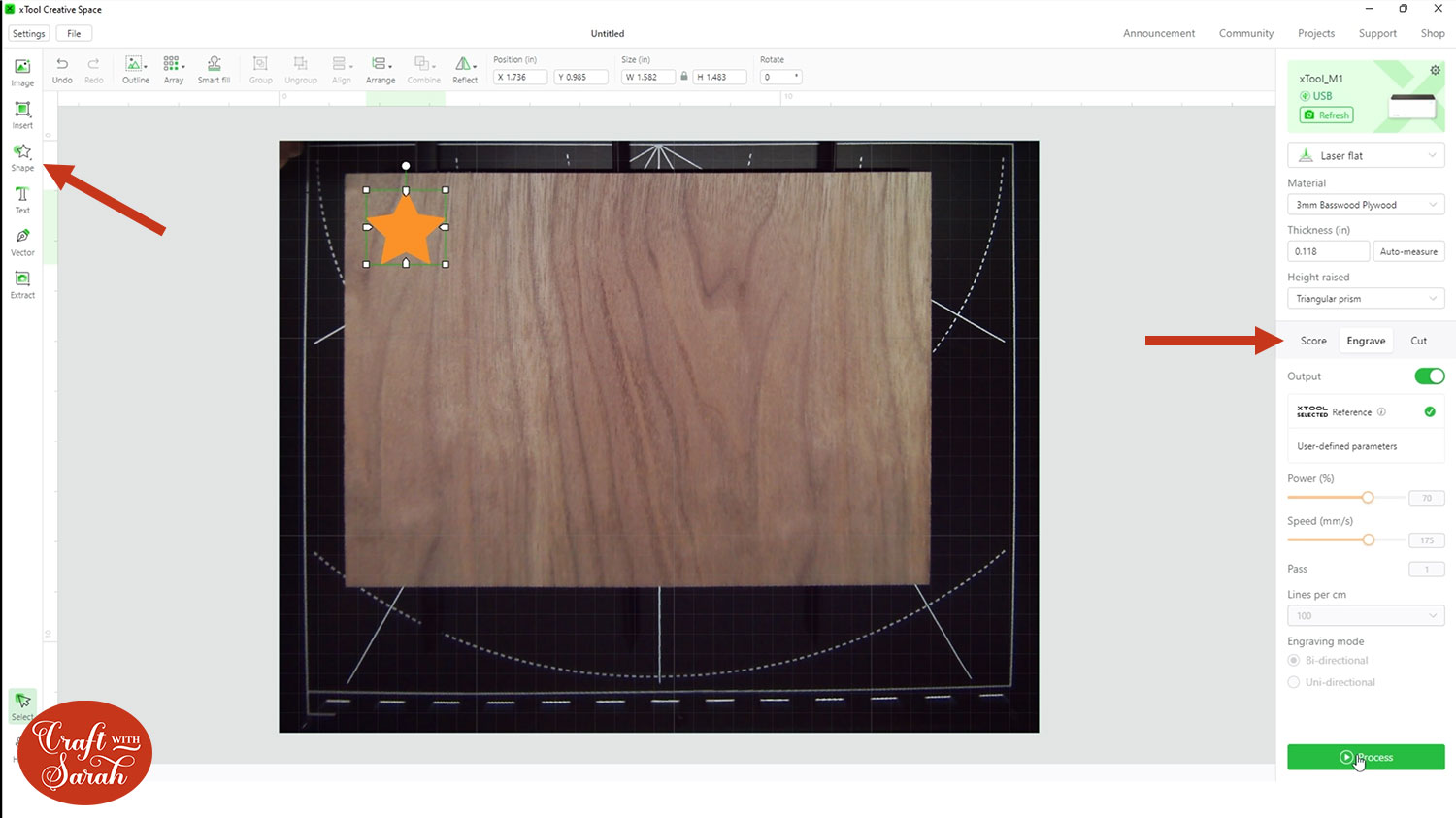1456x818 pixels.
Task: Open the Shop link
Action: [1433, 33]
